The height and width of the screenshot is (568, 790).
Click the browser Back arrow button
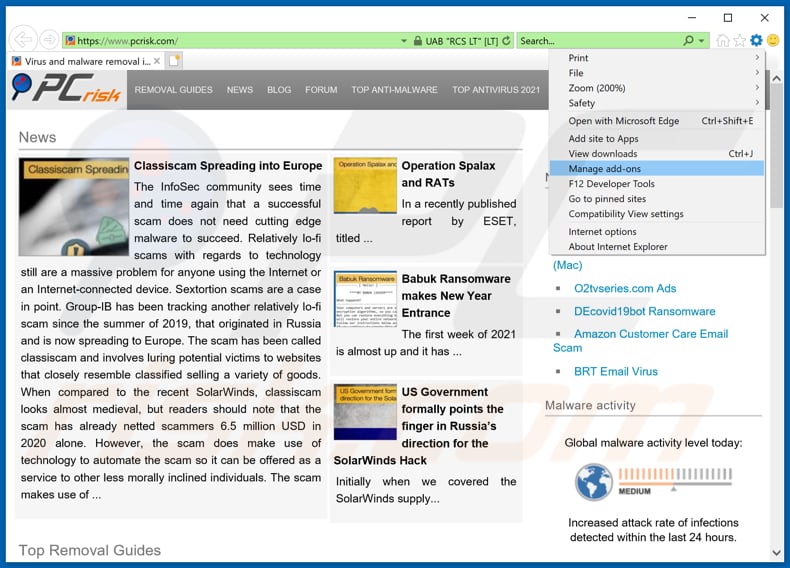tap(22, 40)
